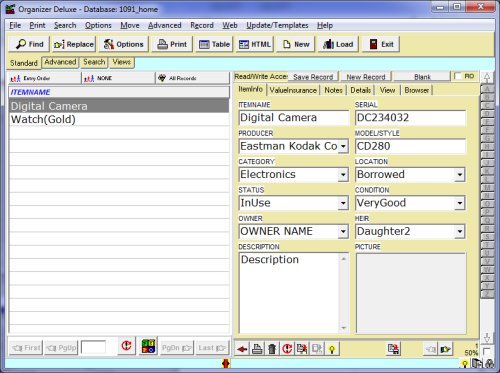Expand the OWNER dropdown
The width and height of the screenshot is (500, 373).
coord(343,232)
